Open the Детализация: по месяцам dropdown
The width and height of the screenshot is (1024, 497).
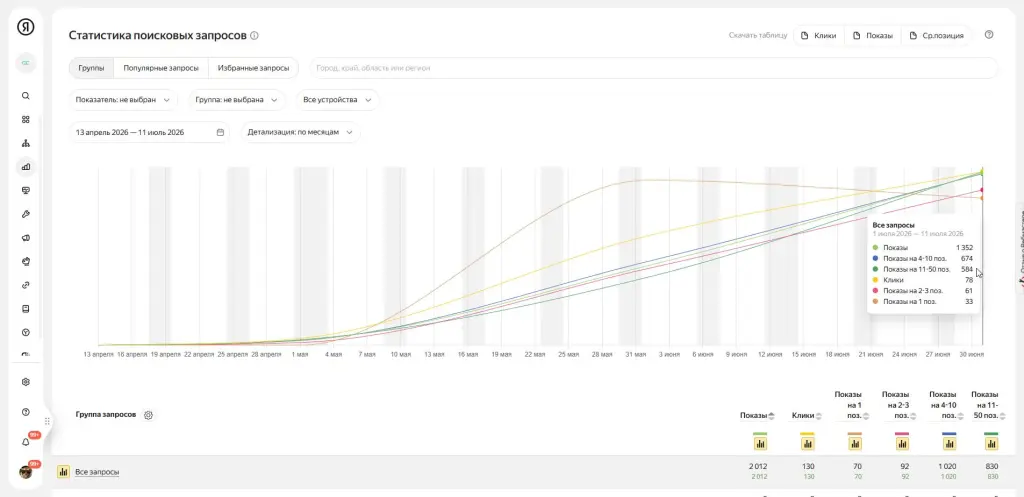coord(300,132)
